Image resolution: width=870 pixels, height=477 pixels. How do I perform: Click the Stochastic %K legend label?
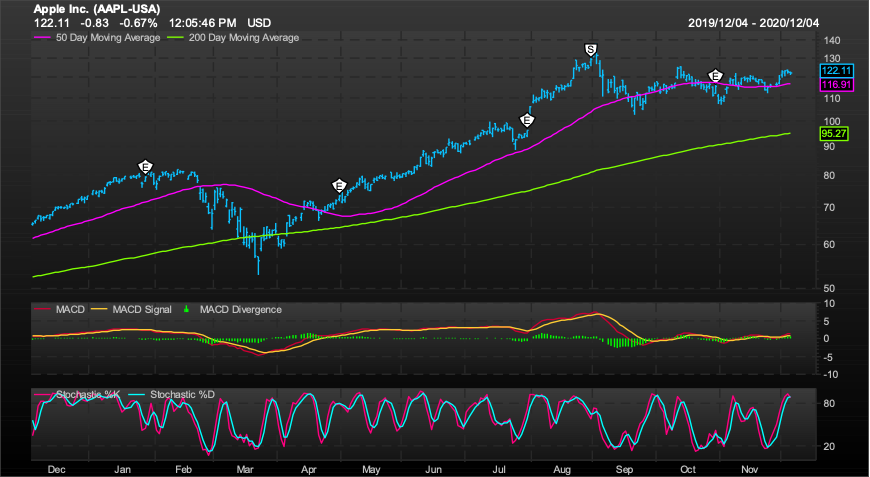coord(88,394)
